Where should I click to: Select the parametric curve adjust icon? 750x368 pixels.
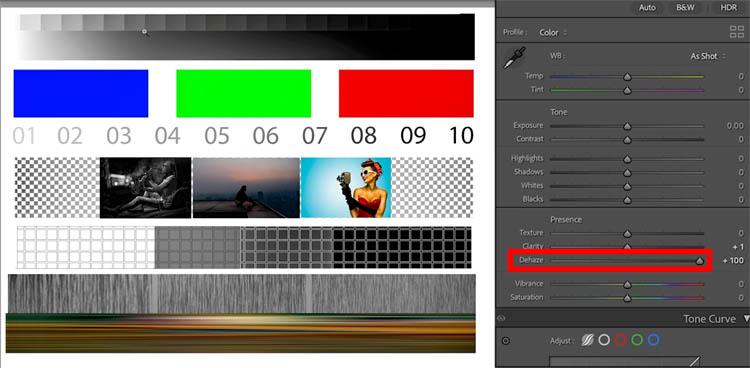[587, 340]
